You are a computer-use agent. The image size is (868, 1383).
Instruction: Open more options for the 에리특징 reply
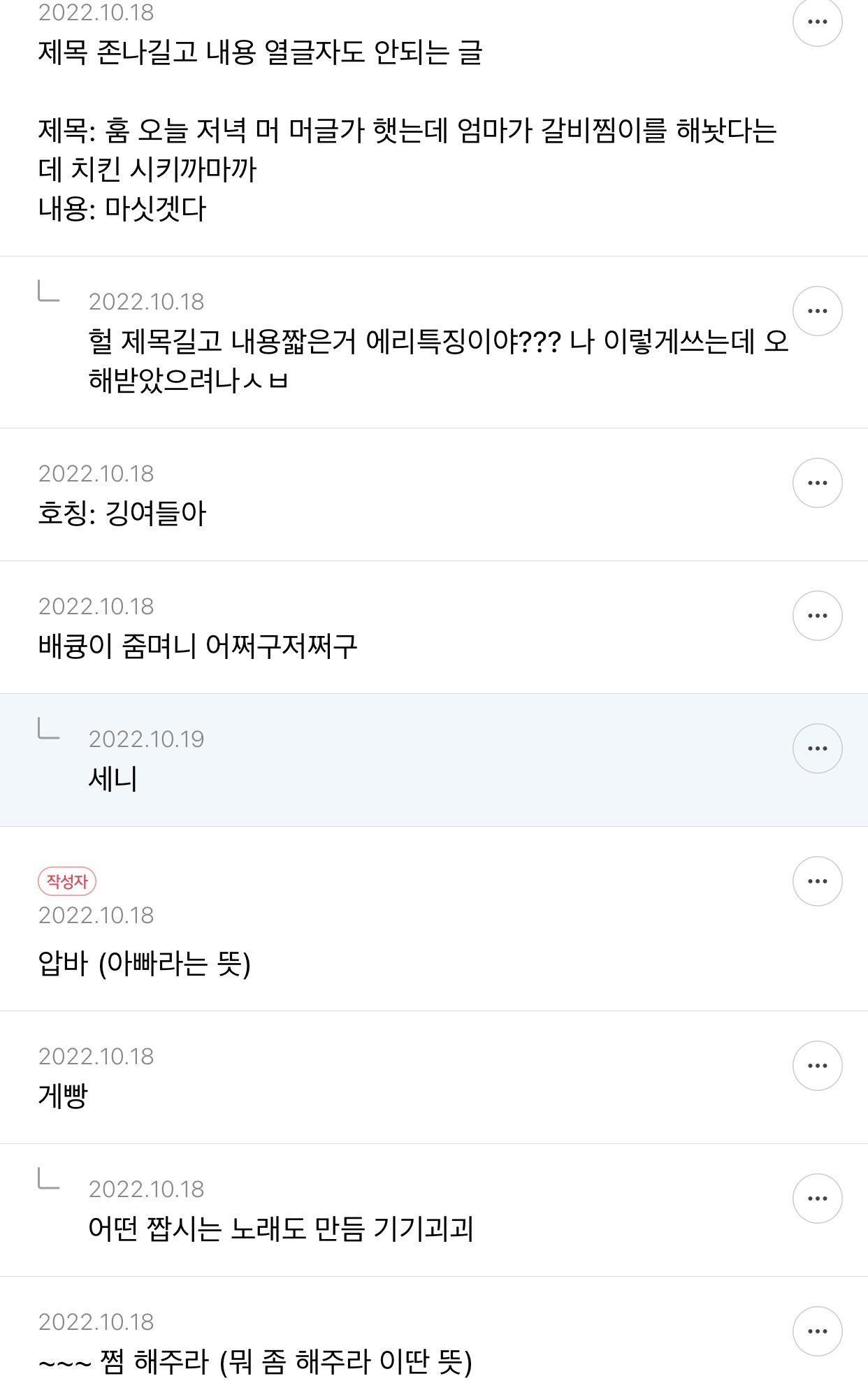pyautogui.click(x=817, y=311)
